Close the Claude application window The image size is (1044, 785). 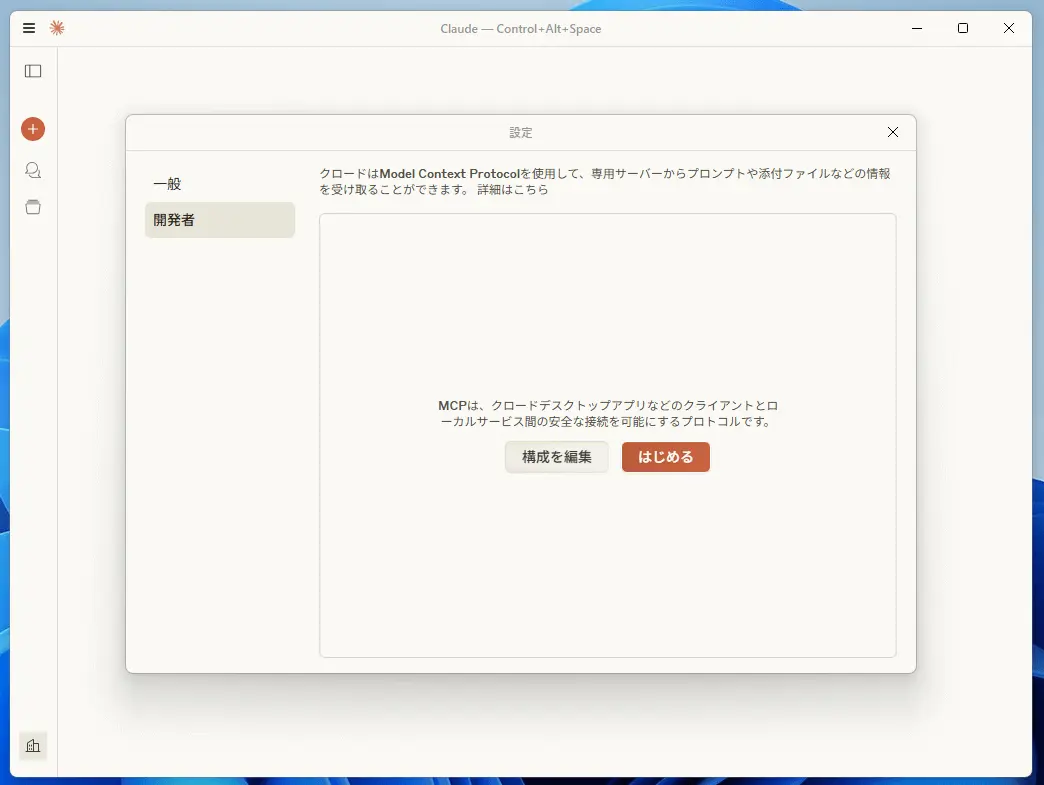[1009, 28]
